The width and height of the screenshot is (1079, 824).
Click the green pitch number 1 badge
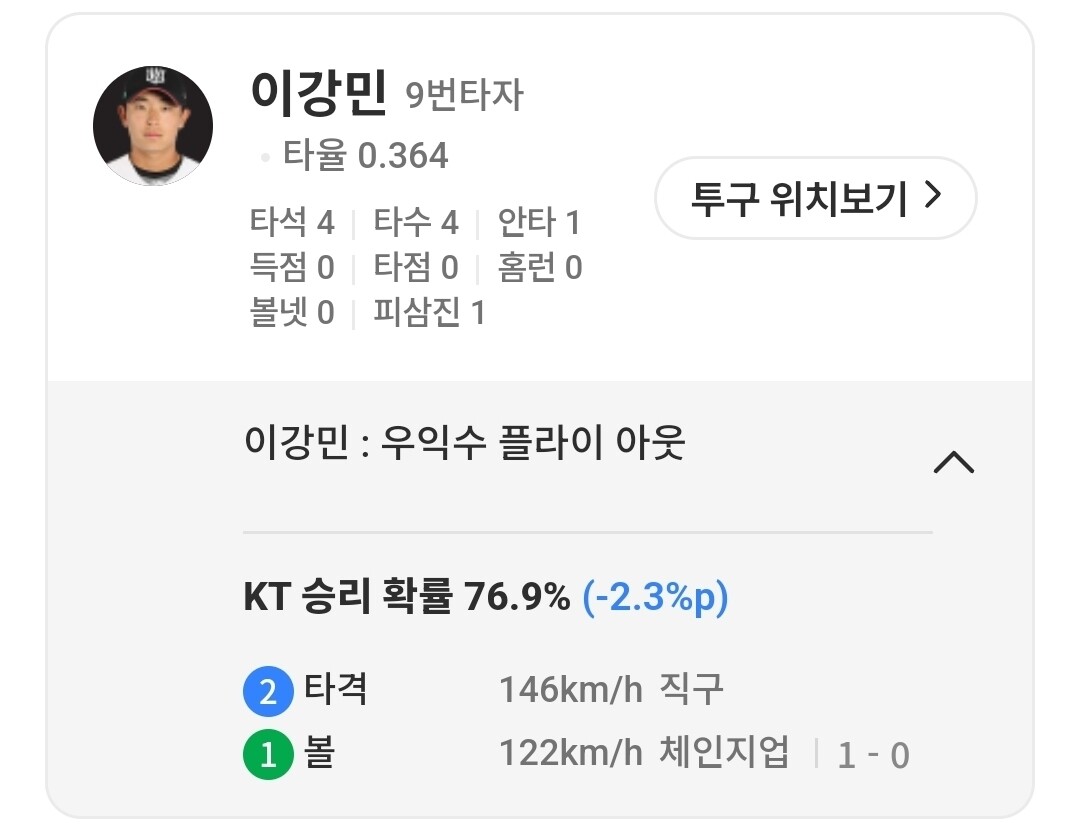coord(268,755)
